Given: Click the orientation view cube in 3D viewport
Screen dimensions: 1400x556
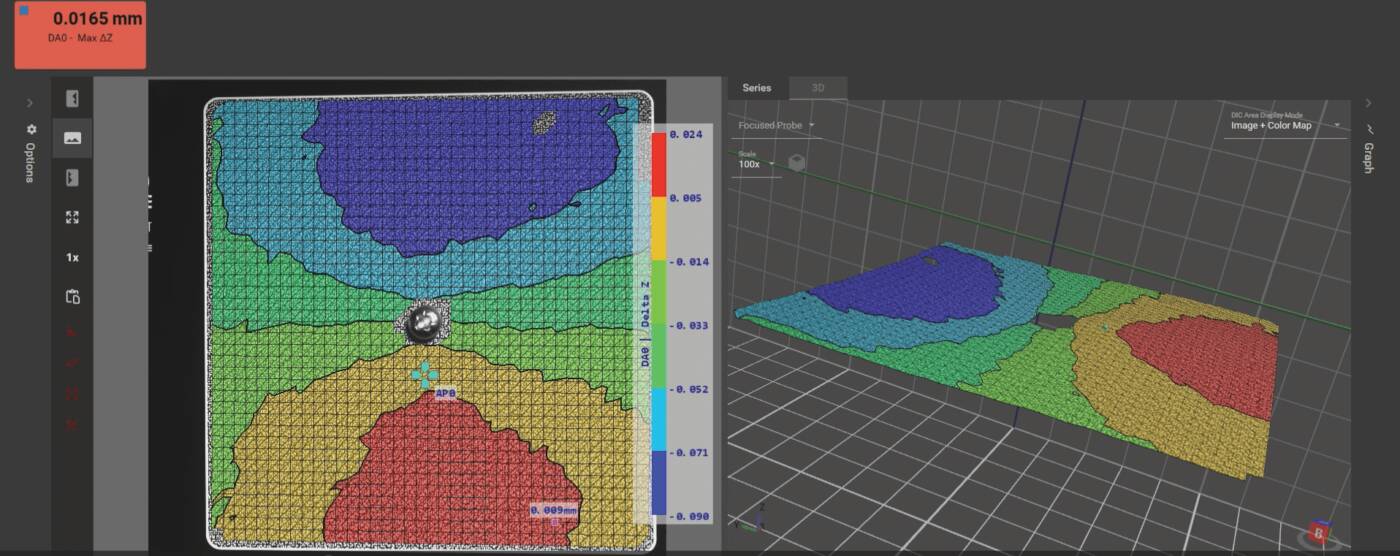Looking at the screenshot, I should coord(1319,533).
